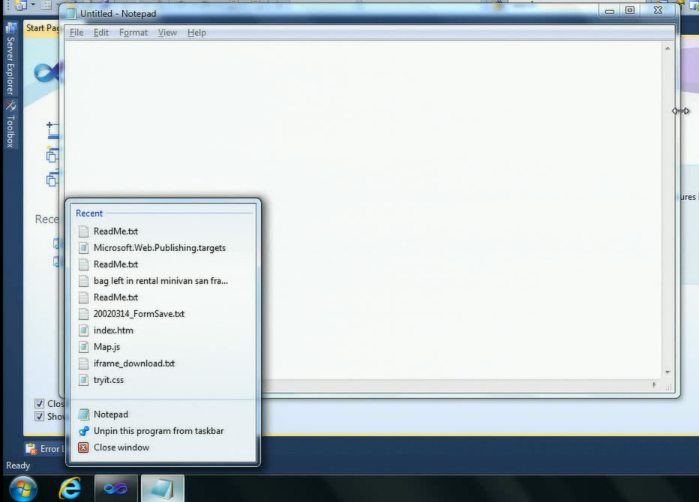Open iframe_download.txt from Recent list

click(x=163, y=363)
